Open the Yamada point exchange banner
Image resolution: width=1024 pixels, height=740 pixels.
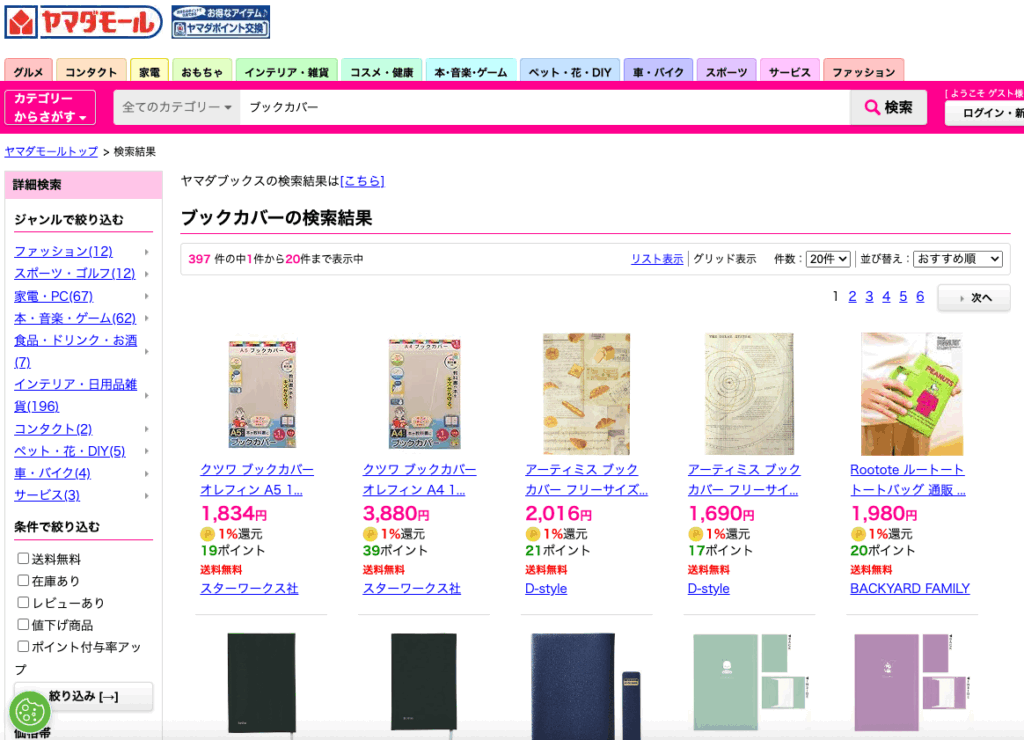221,22
